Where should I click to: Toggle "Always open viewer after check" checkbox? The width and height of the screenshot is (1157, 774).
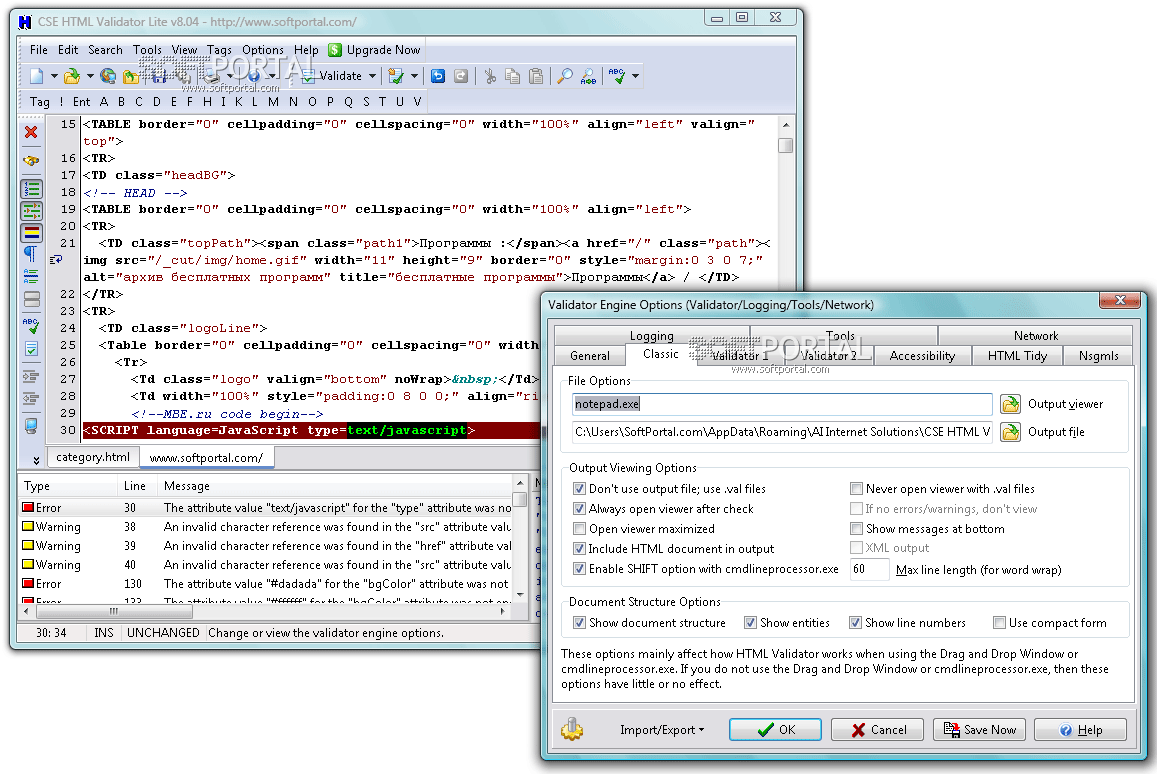point(579,508)
